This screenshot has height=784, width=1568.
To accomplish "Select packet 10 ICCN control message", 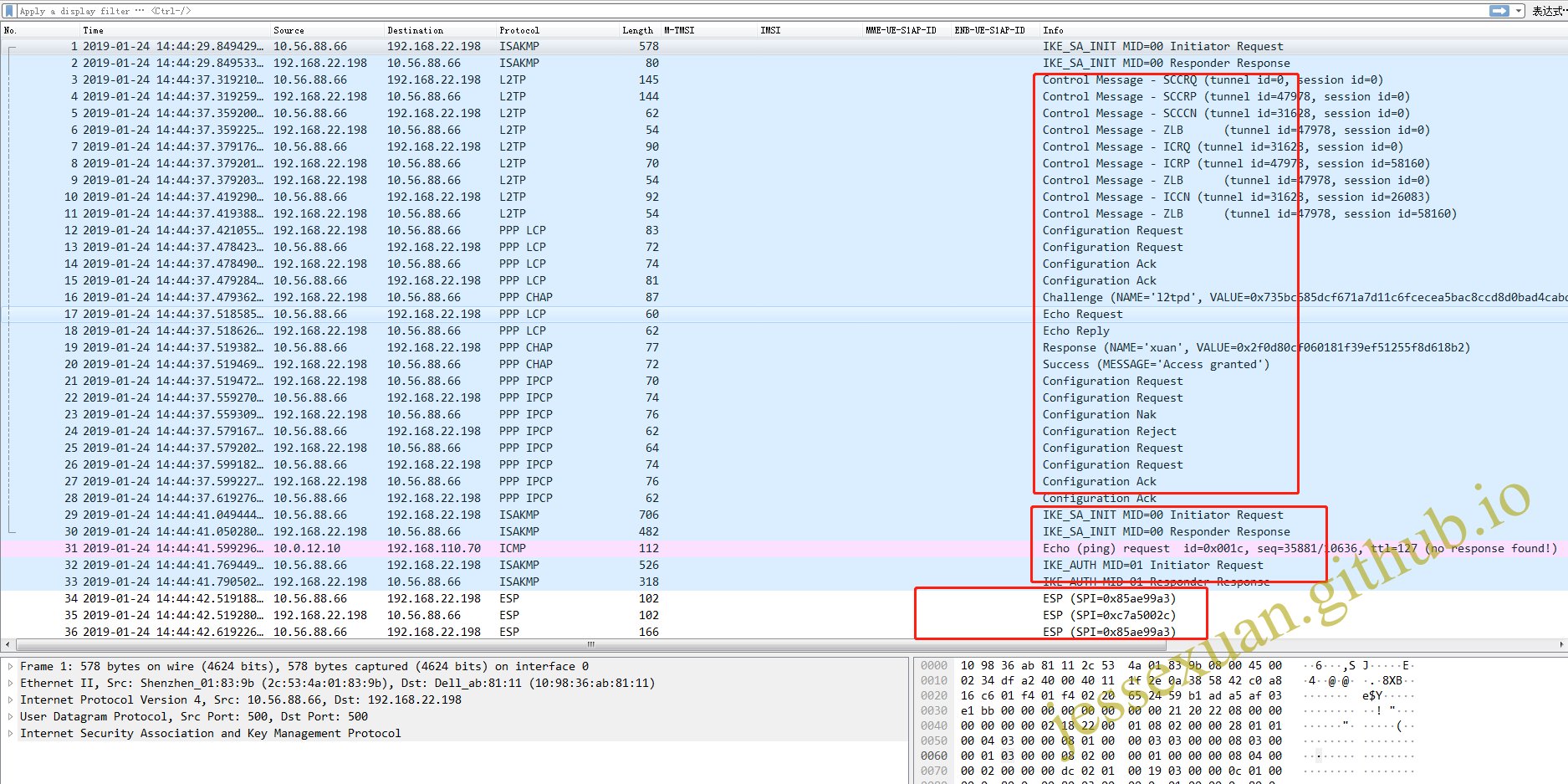I will coord(784,197).
